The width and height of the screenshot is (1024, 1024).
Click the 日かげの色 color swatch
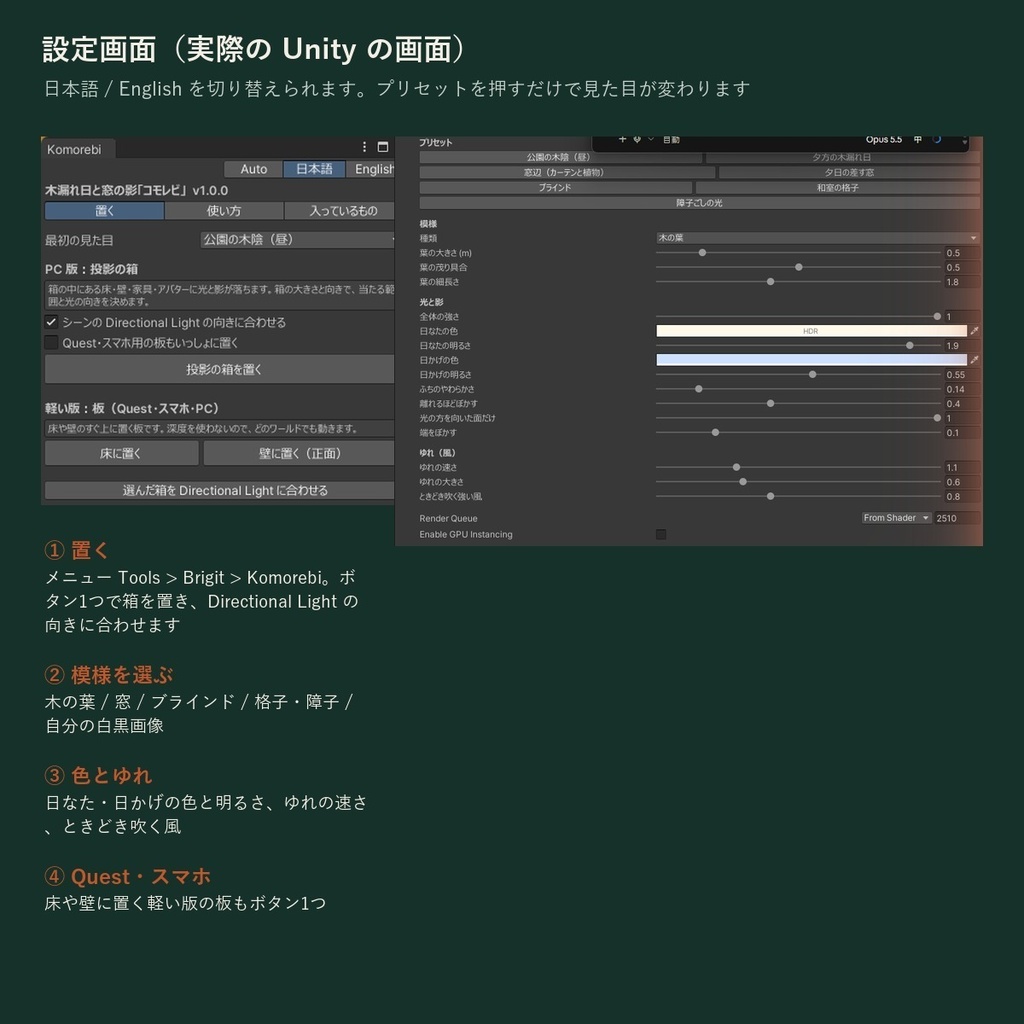(811, 360)
